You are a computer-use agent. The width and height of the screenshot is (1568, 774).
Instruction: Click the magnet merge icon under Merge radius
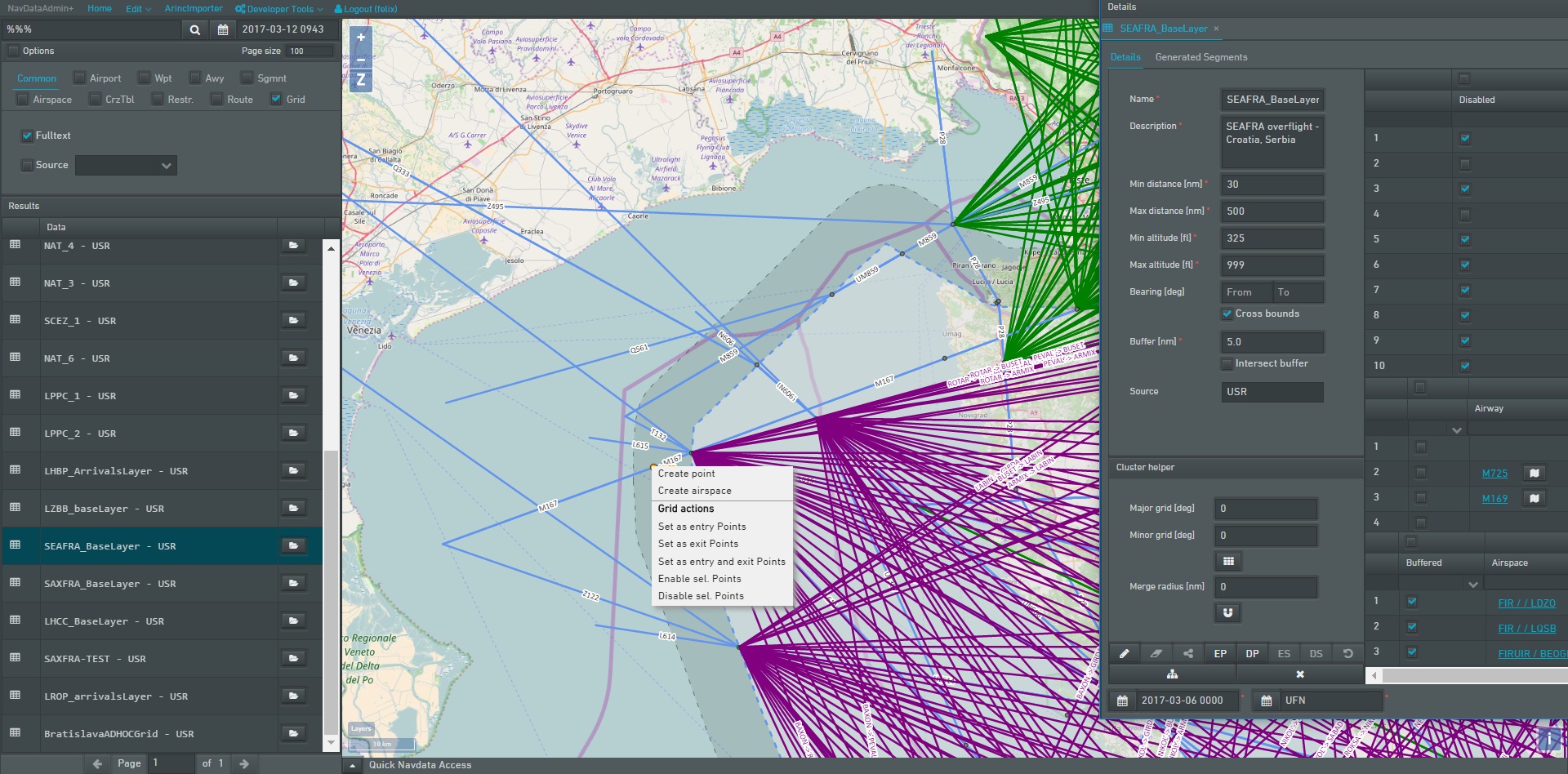point(1228,612)
